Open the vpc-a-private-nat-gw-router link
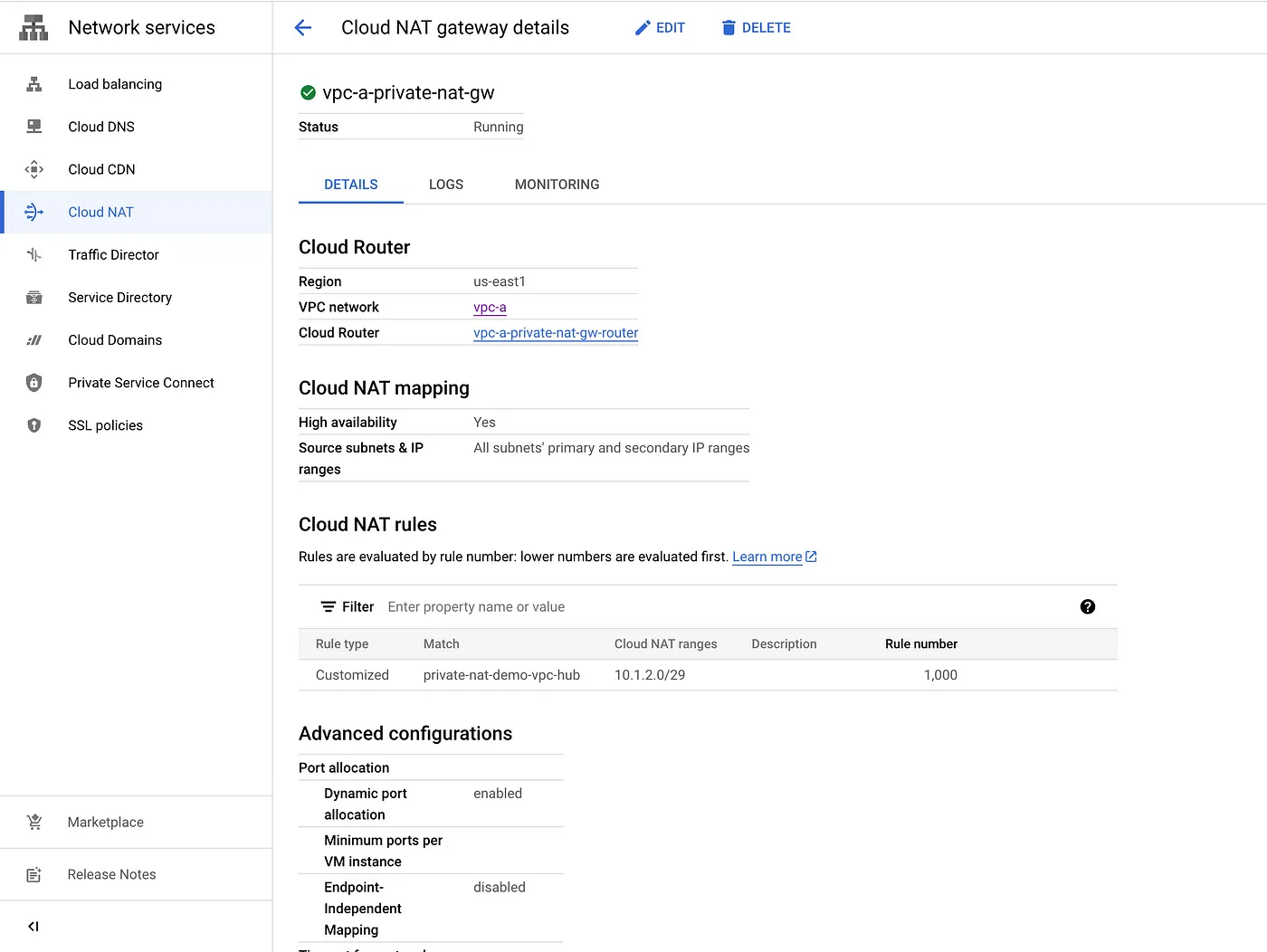Screen dimensions: 1267x952 click(x=555, y=333)
